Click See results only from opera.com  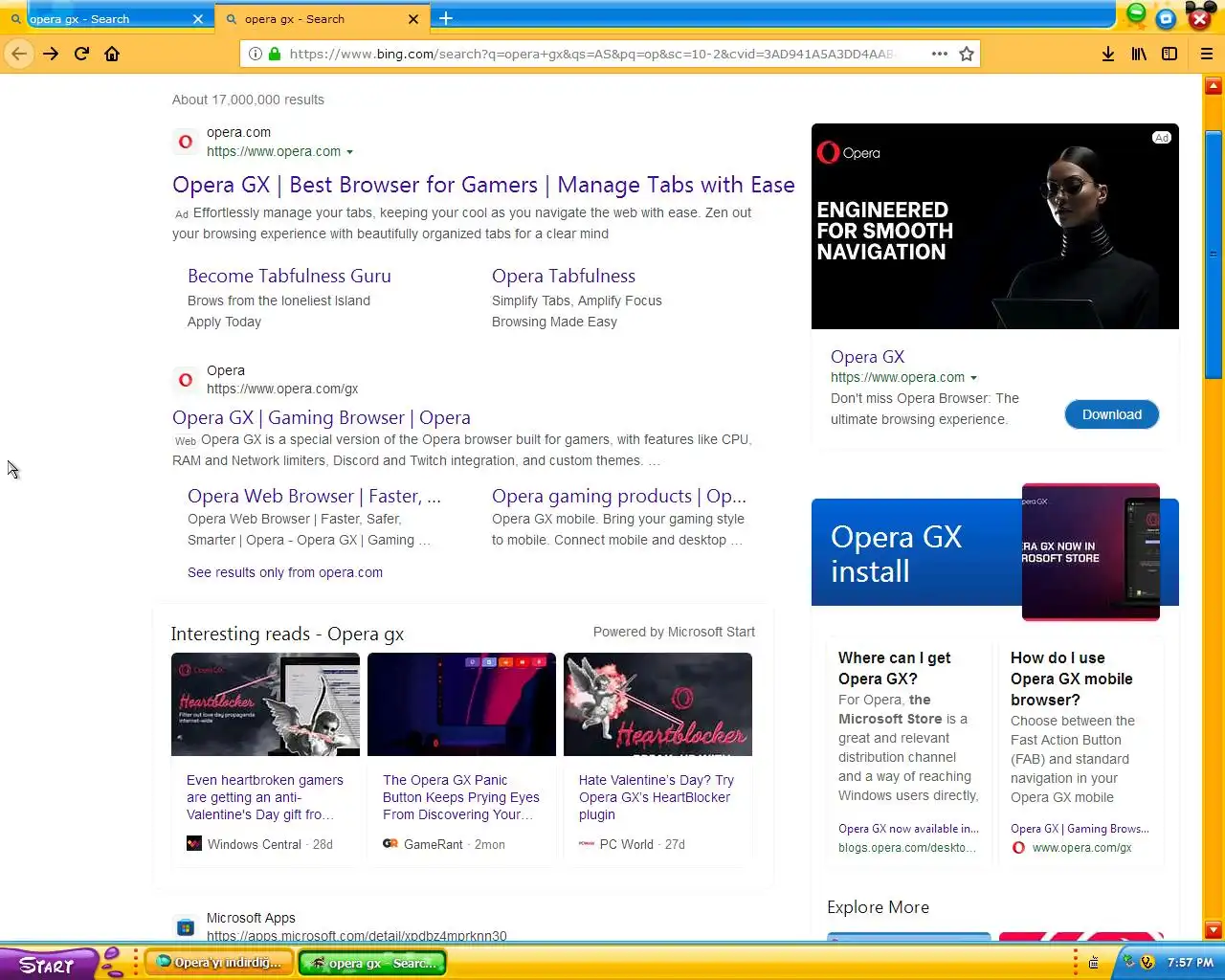coord(285,572)
